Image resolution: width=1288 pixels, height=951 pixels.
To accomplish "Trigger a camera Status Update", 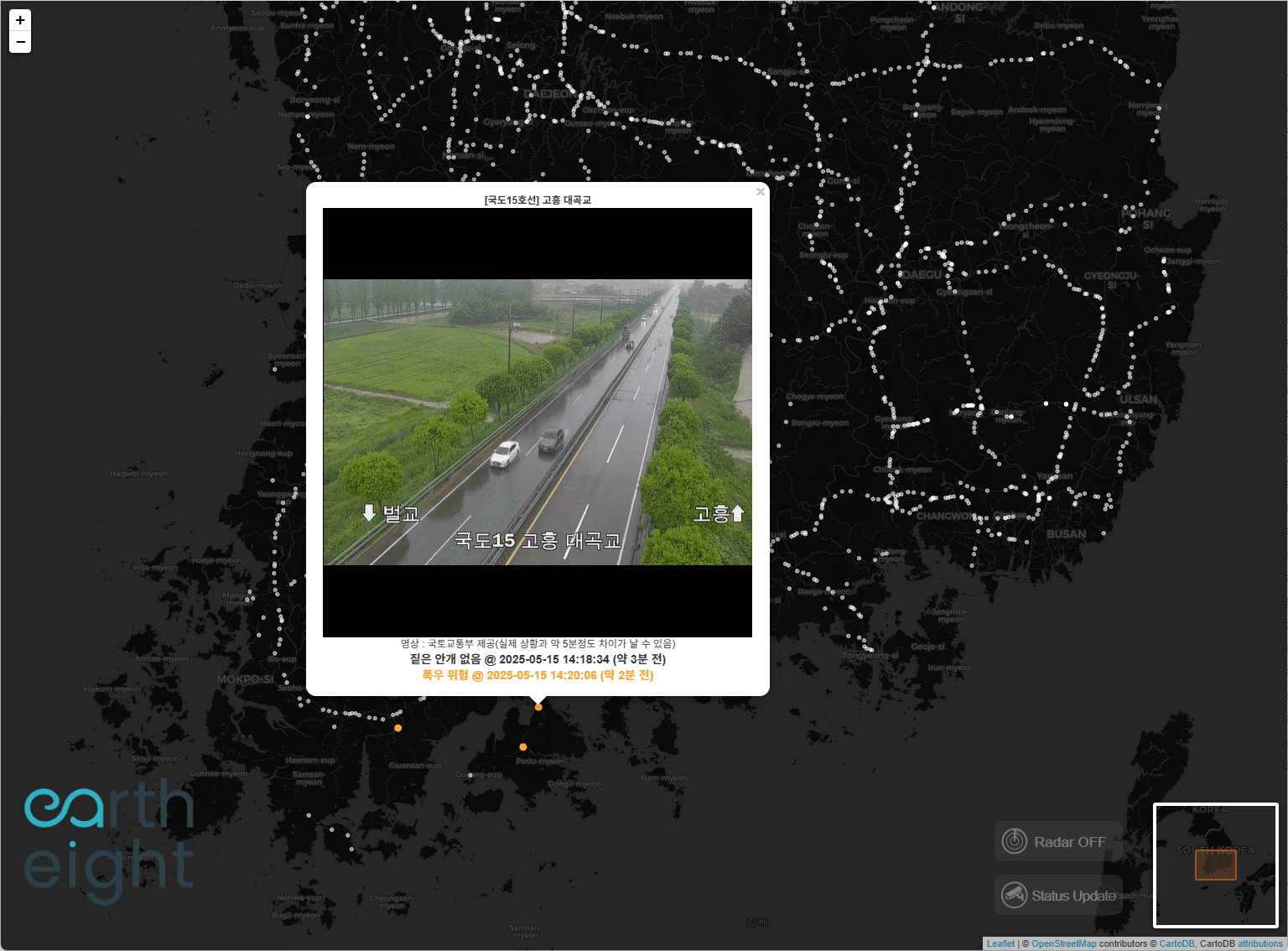I will click(x=1058, y=895).
